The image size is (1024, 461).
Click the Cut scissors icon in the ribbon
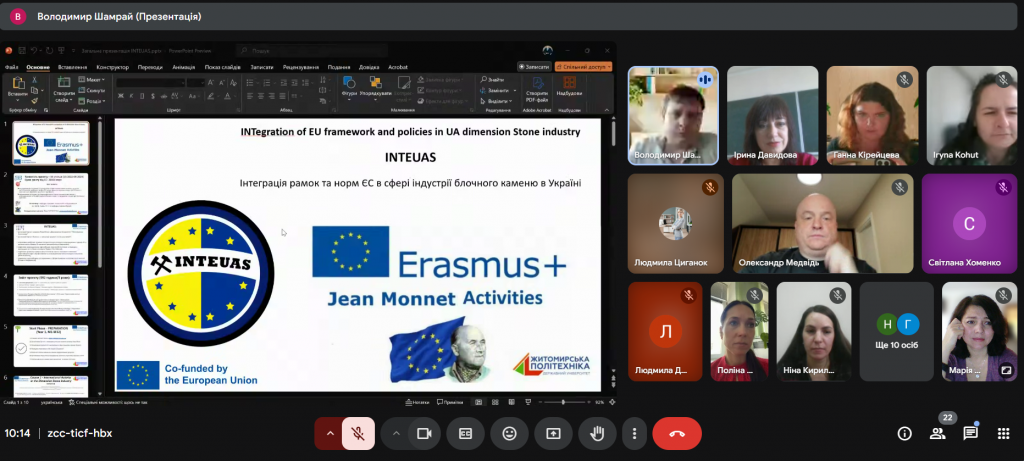tap(34, 80)
